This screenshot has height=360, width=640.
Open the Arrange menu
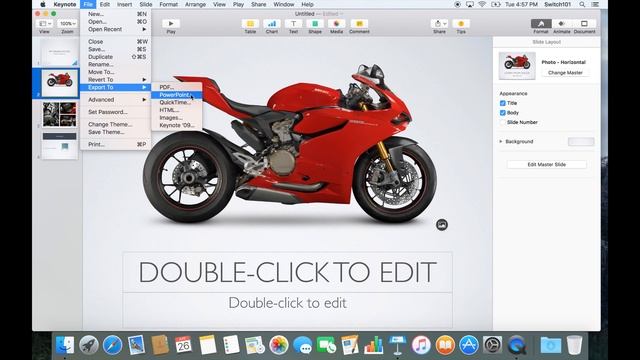pyautogui.click(x=195, y=4)
